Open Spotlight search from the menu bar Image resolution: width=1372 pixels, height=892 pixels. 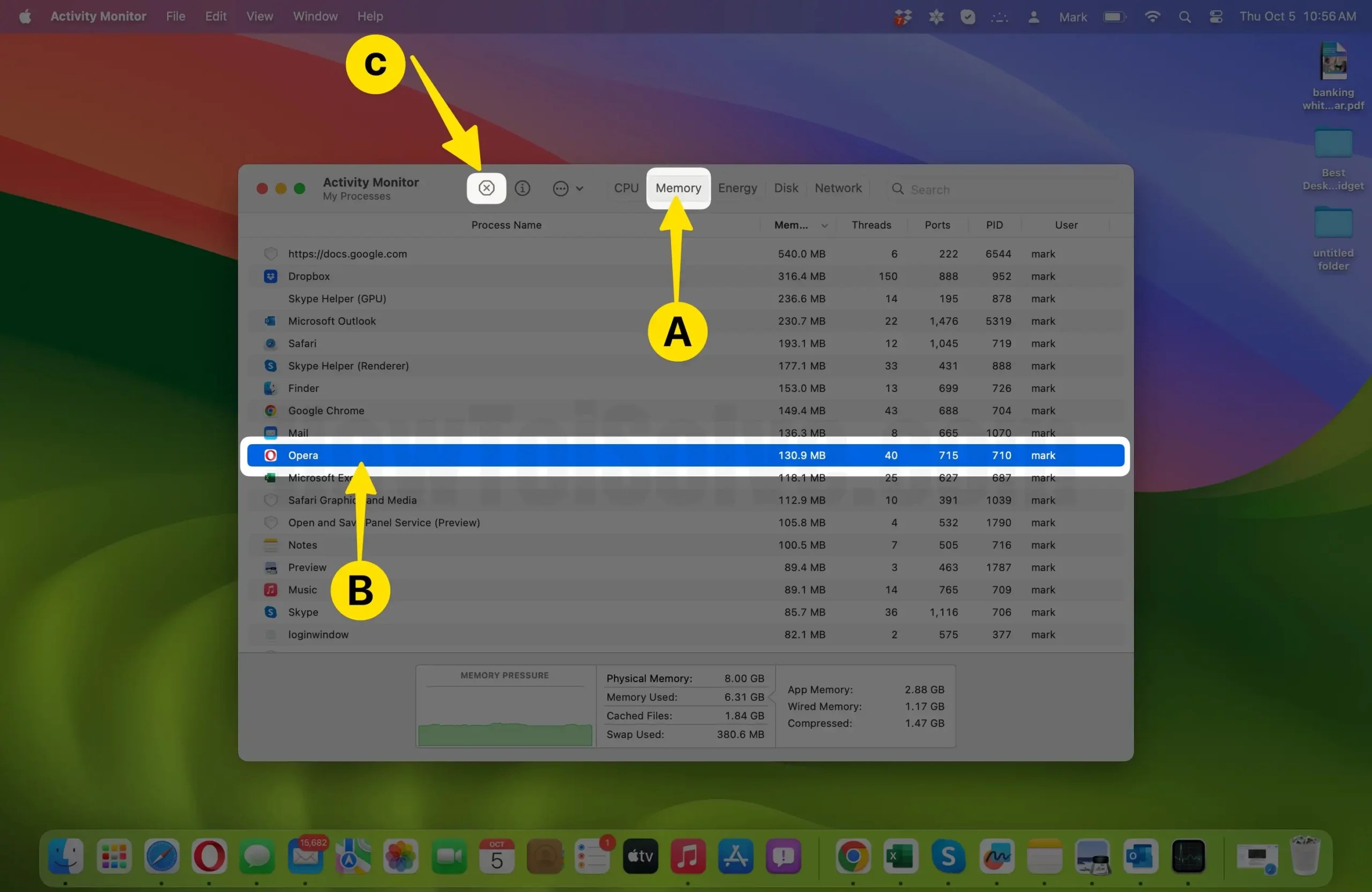click(1184, 16)
